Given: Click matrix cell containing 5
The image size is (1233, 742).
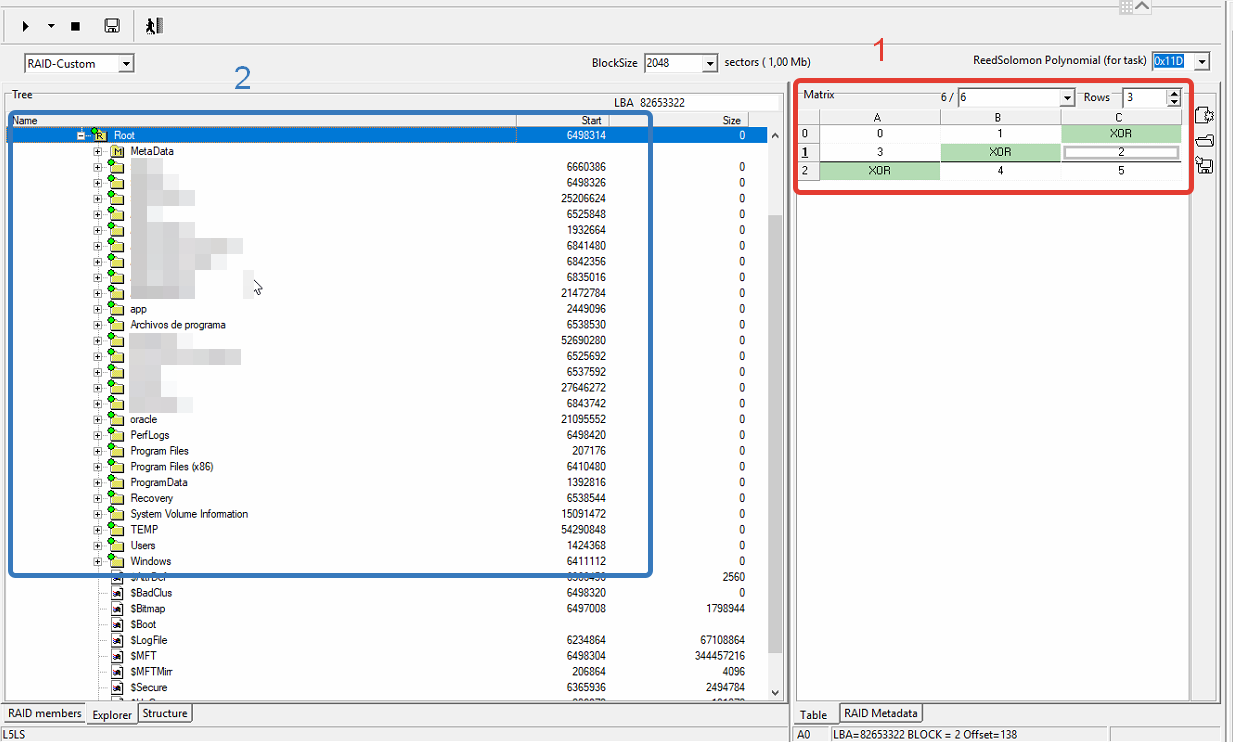Looking at the screenshot, I should pyautogui.click(x=1121, y=171).
